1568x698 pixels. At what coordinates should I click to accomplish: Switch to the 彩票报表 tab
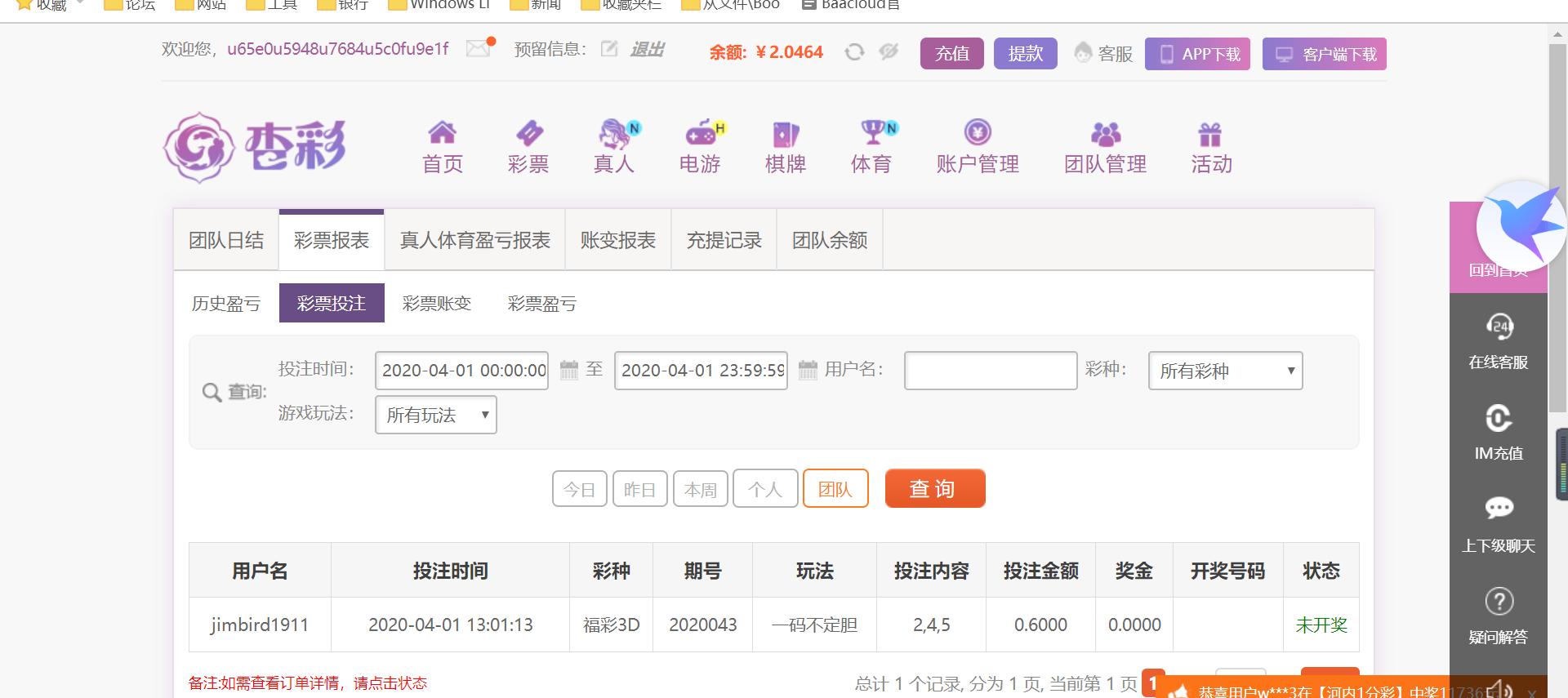coord(332,240)
